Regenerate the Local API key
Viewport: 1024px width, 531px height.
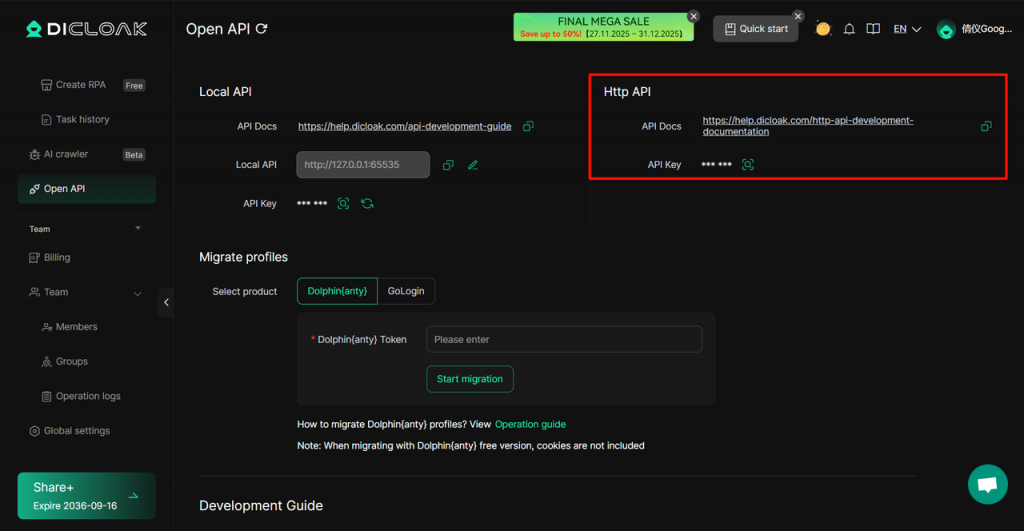(x=367, y=203)
